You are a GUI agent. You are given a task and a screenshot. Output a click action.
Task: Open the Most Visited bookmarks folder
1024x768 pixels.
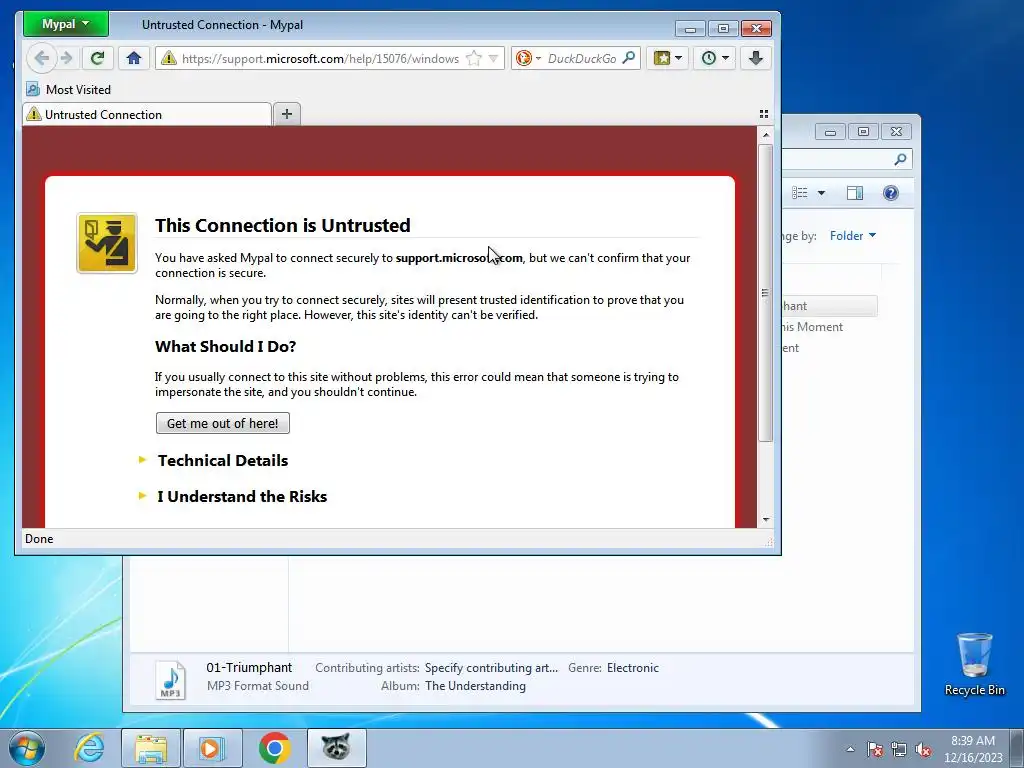69,89
